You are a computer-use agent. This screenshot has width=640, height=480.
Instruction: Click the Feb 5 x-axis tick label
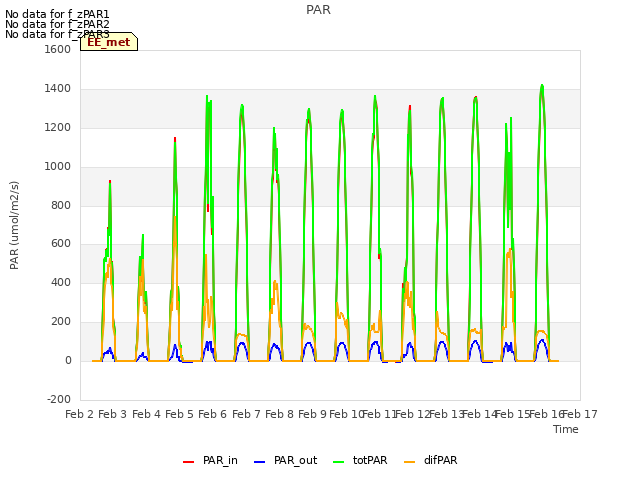click(x=179, y=414)
